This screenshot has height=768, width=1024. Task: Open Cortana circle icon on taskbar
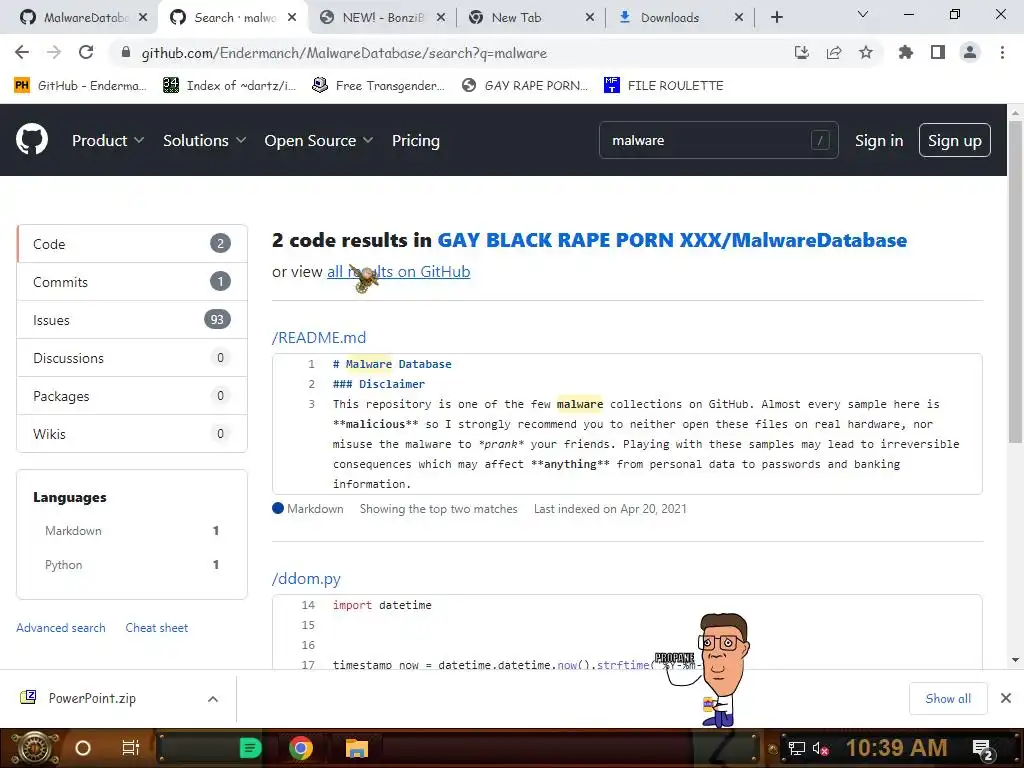tap(82, 748)
